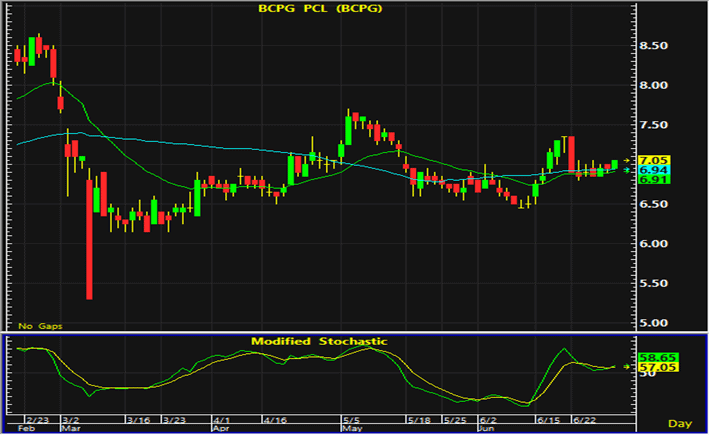Select the Modified Stochastic panel title
The height and width of the screenshot is (435, 710).
[x=319, y=341]
